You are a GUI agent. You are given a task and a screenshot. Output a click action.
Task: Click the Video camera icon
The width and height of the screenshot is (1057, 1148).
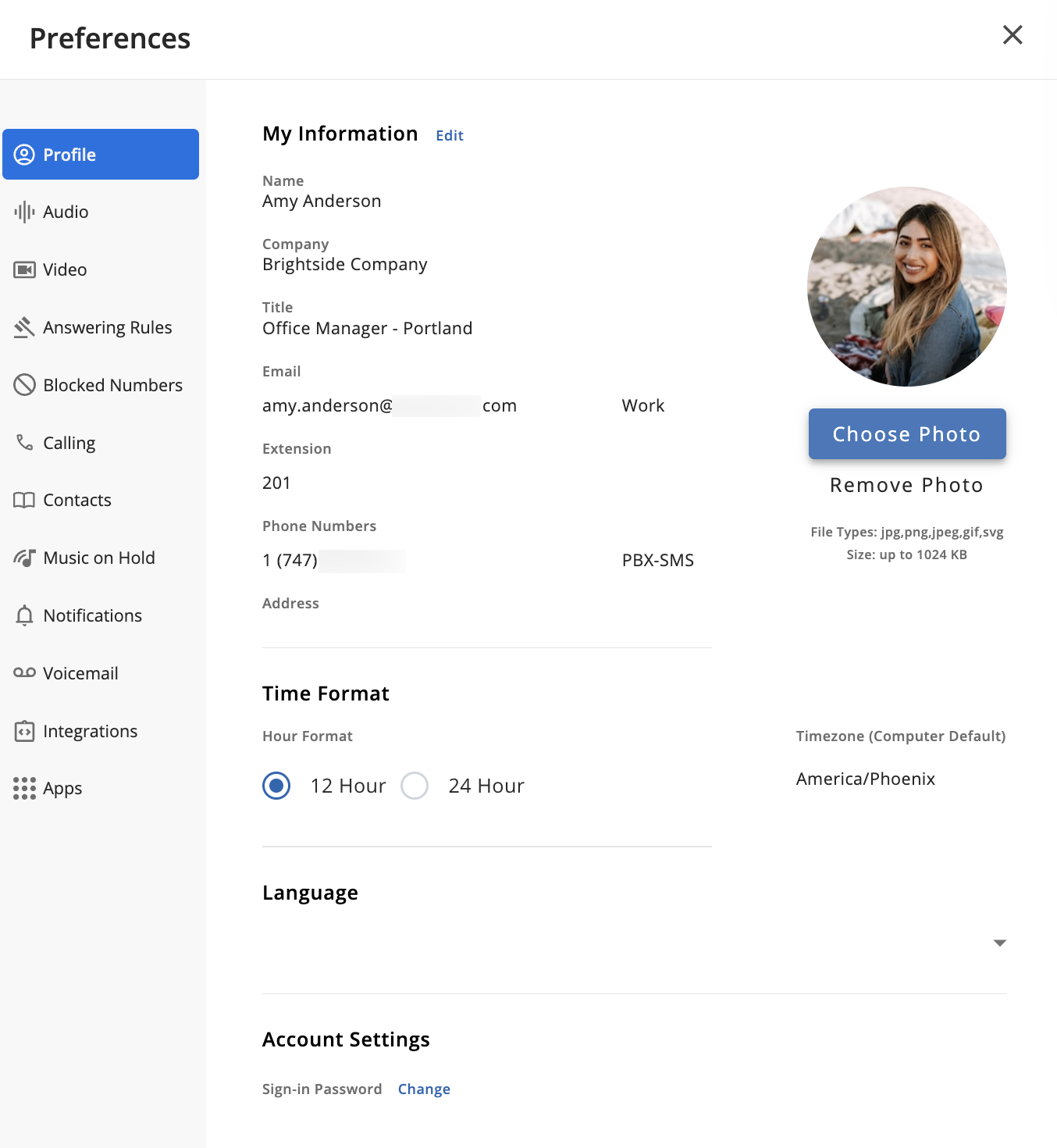coord(24,269)
